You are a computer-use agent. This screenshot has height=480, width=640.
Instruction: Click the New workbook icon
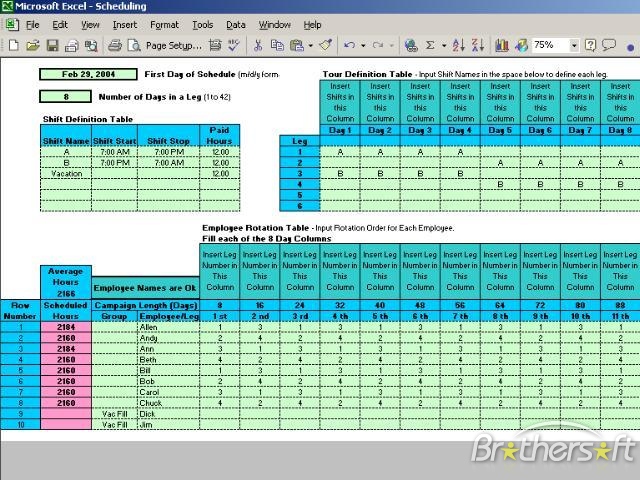click(15, 45)
